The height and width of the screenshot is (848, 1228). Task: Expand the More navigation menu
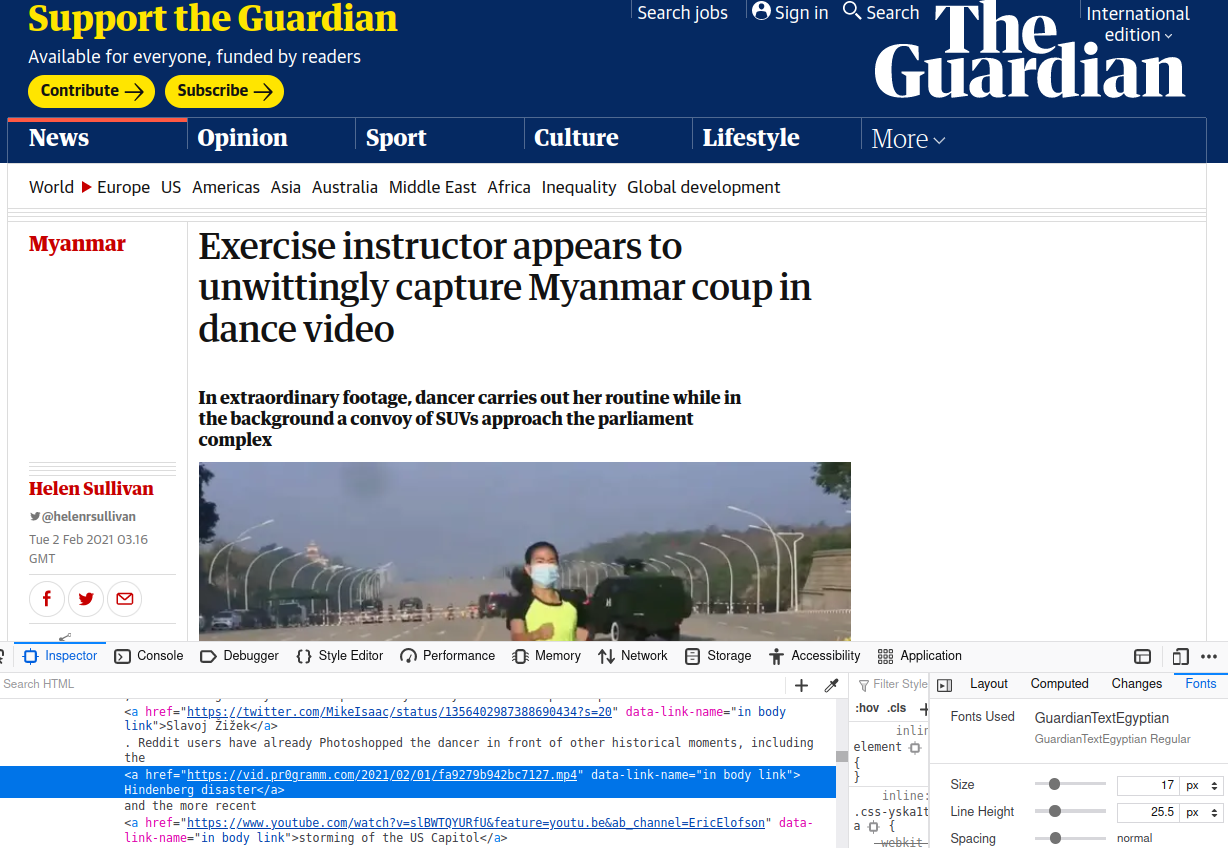click(908, 139)
